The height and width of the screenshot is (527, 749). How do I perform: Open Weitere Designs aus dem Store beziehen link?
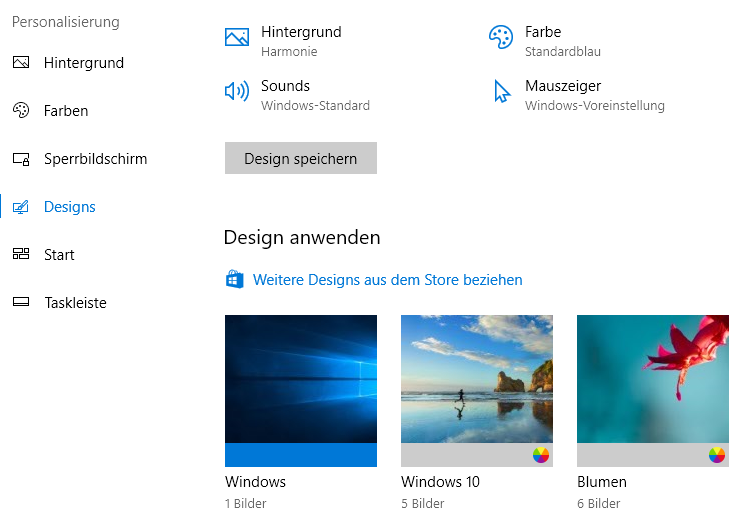pyautogui.click(x=387, y=280)
